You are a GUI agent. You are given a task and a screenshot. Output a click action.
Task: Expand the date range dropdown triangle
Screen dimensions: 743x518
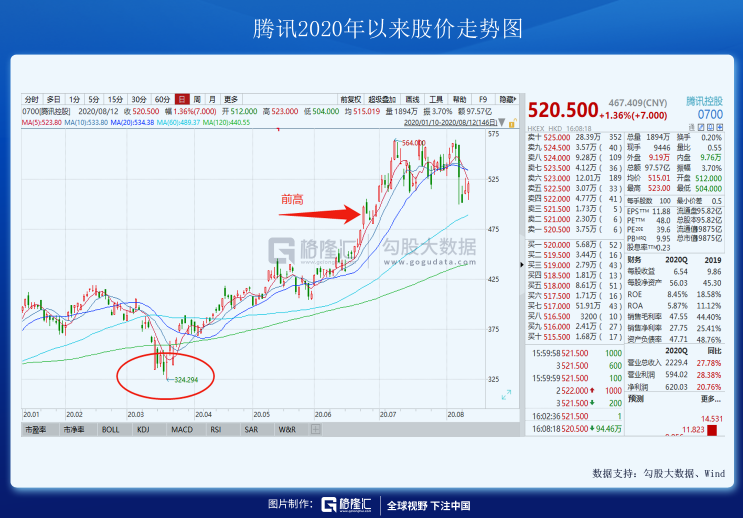click(502, 123)
